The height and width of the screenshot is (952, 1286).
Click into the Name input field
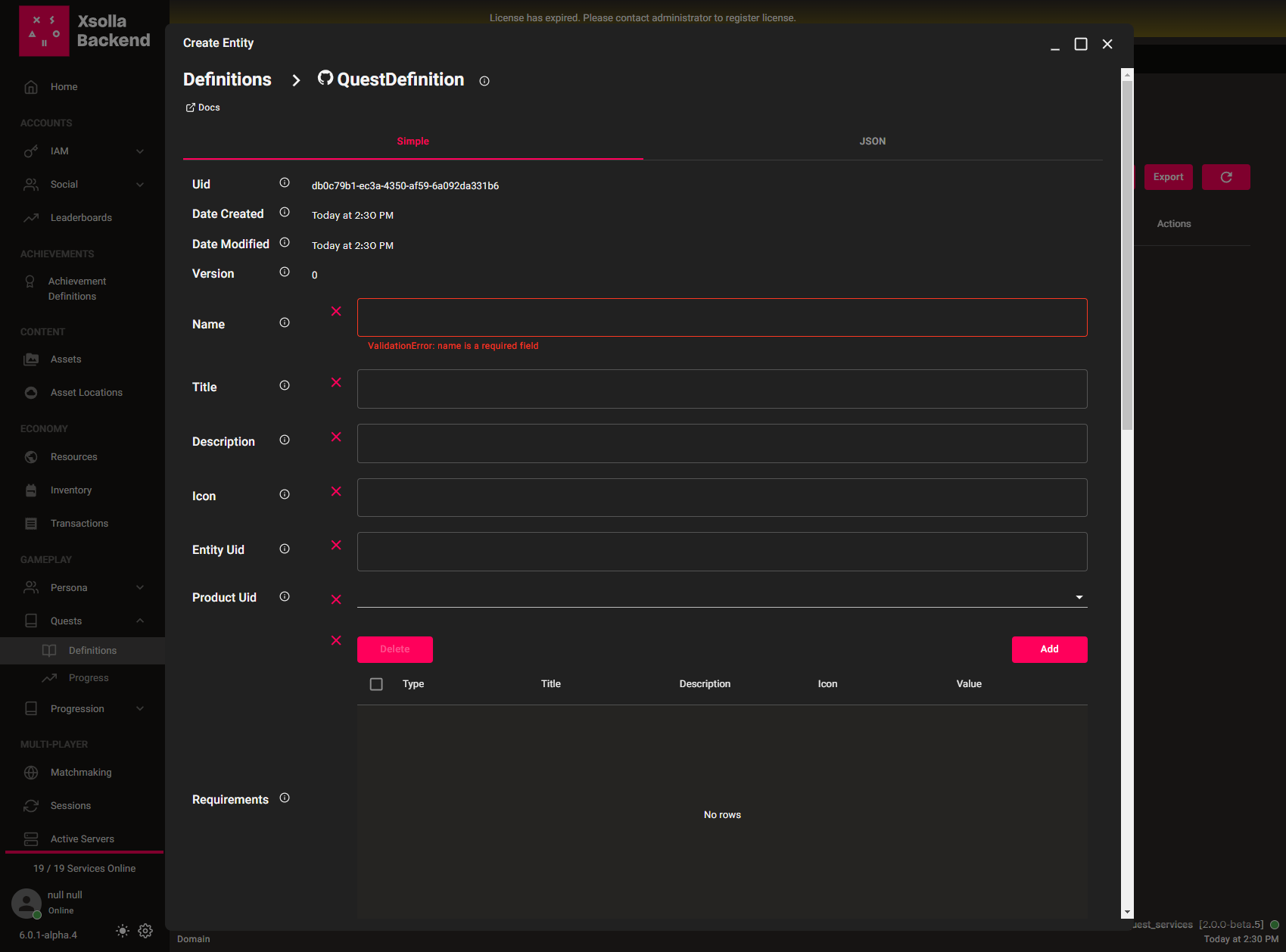point(722,318)
